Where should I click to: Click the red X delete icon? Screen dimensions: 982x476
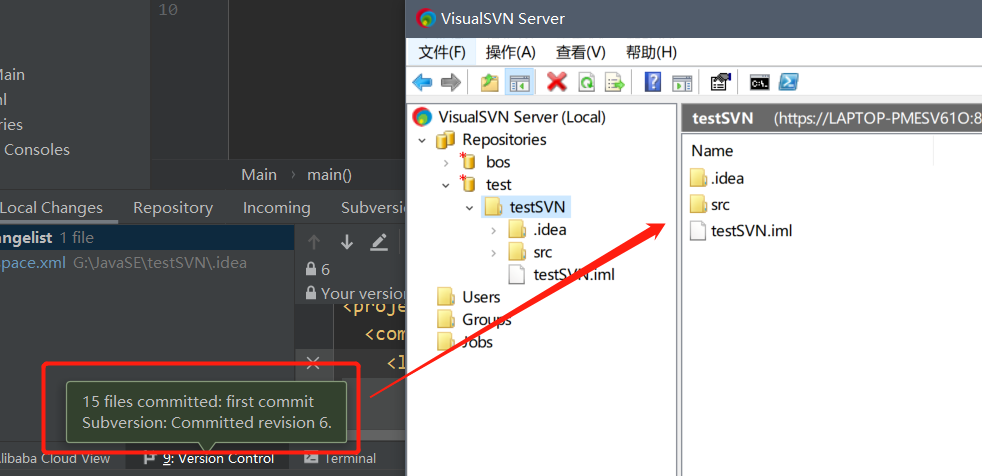click(x=557, y=81)
